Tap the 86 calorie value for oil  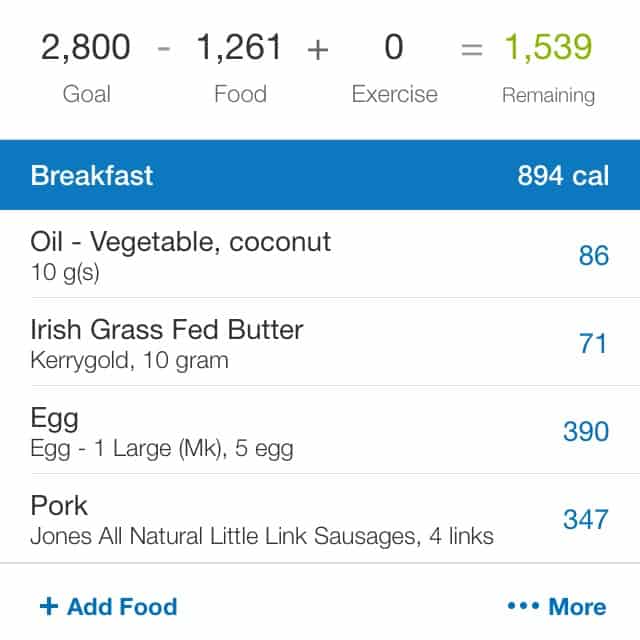pyautogui.click(x=594, y=256)
